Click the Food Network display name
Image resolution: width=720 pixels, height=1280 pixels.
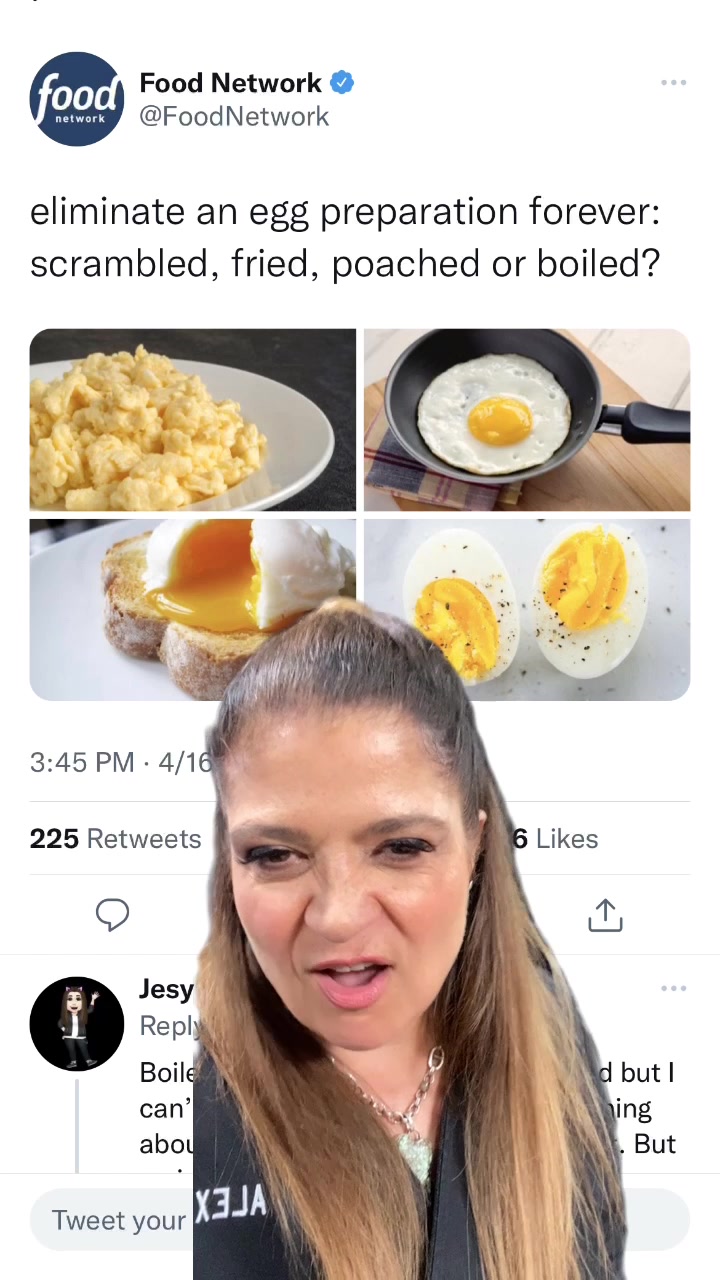coord(231,82)
